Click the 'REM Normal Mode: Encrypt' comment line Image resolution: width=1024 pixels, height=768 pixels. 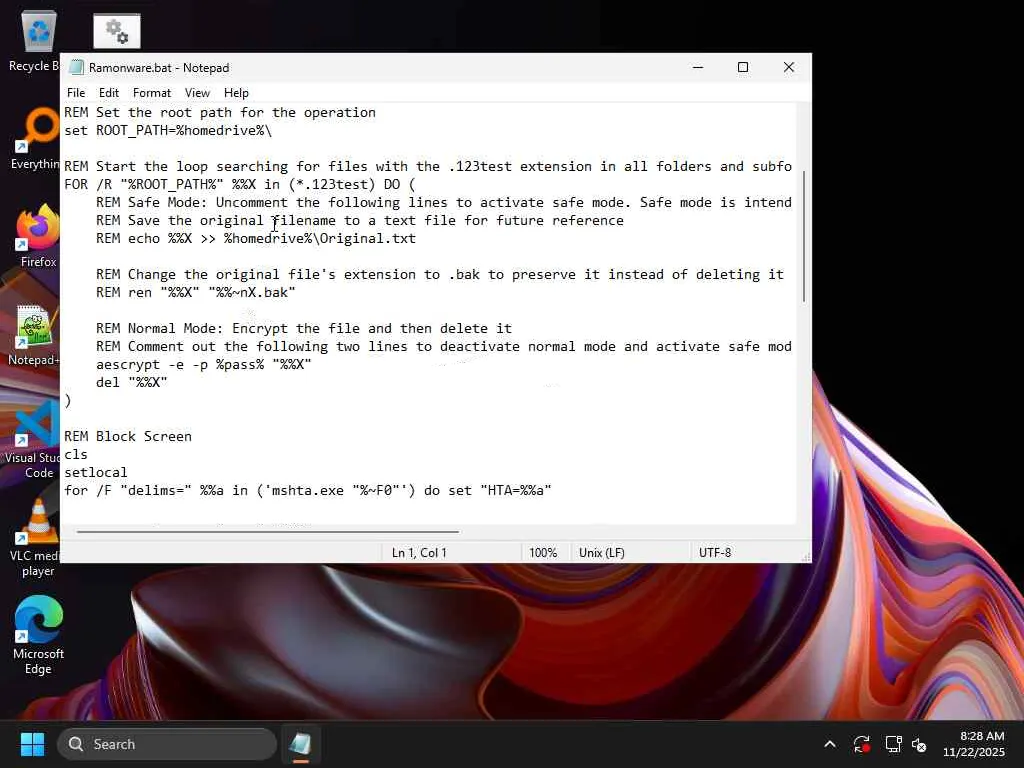pyautogui.click(x=304, y=328)
